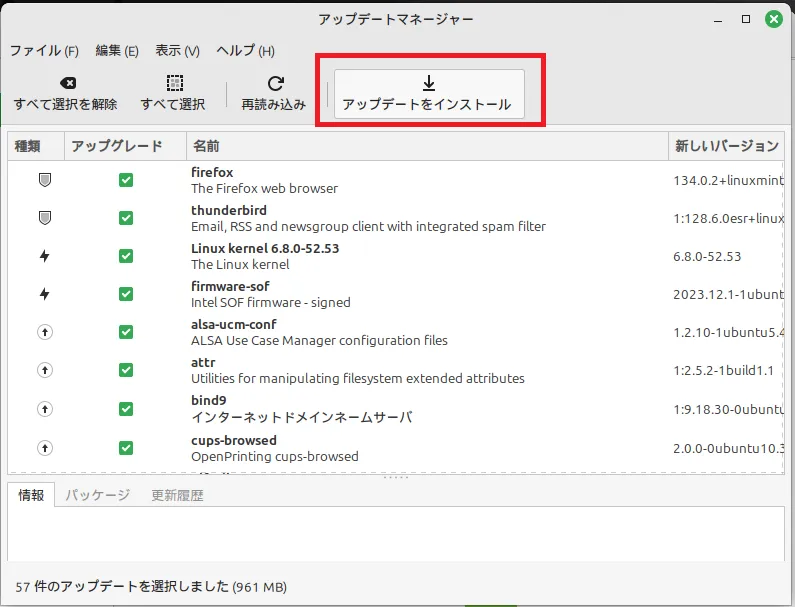Switch to the Update History (更新履歴) tab
795x607 pixels.
(177, 495)
